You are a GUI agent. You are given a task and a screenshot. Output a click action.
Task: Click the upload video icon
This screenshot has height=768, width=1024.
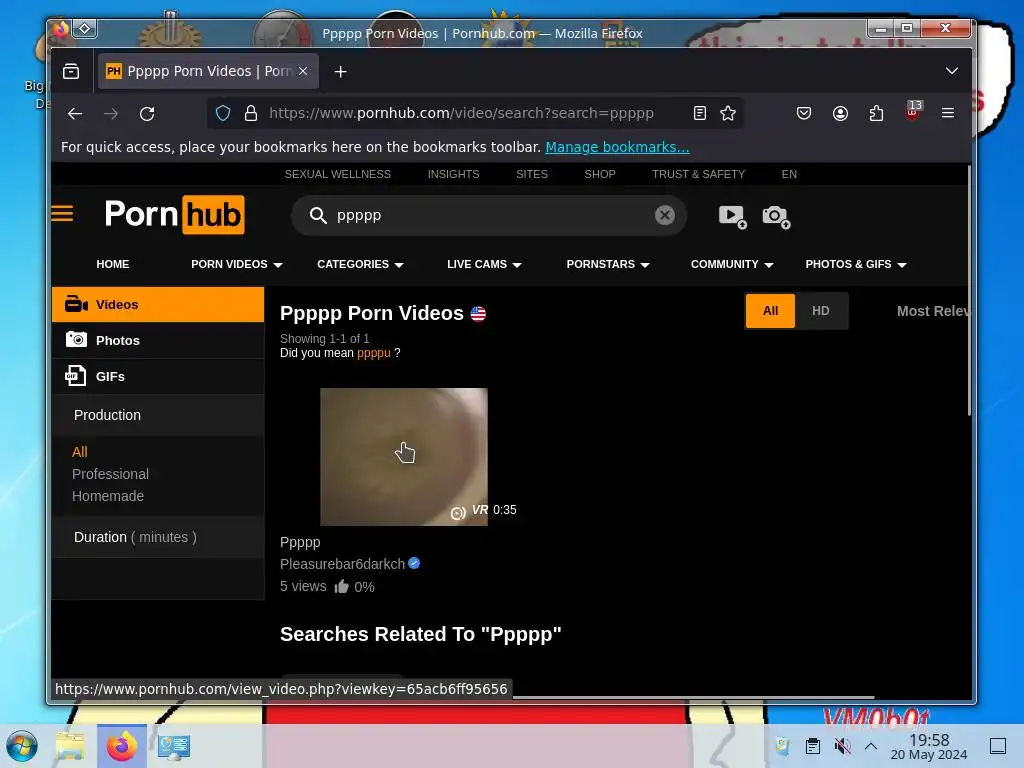click(733, 217)
